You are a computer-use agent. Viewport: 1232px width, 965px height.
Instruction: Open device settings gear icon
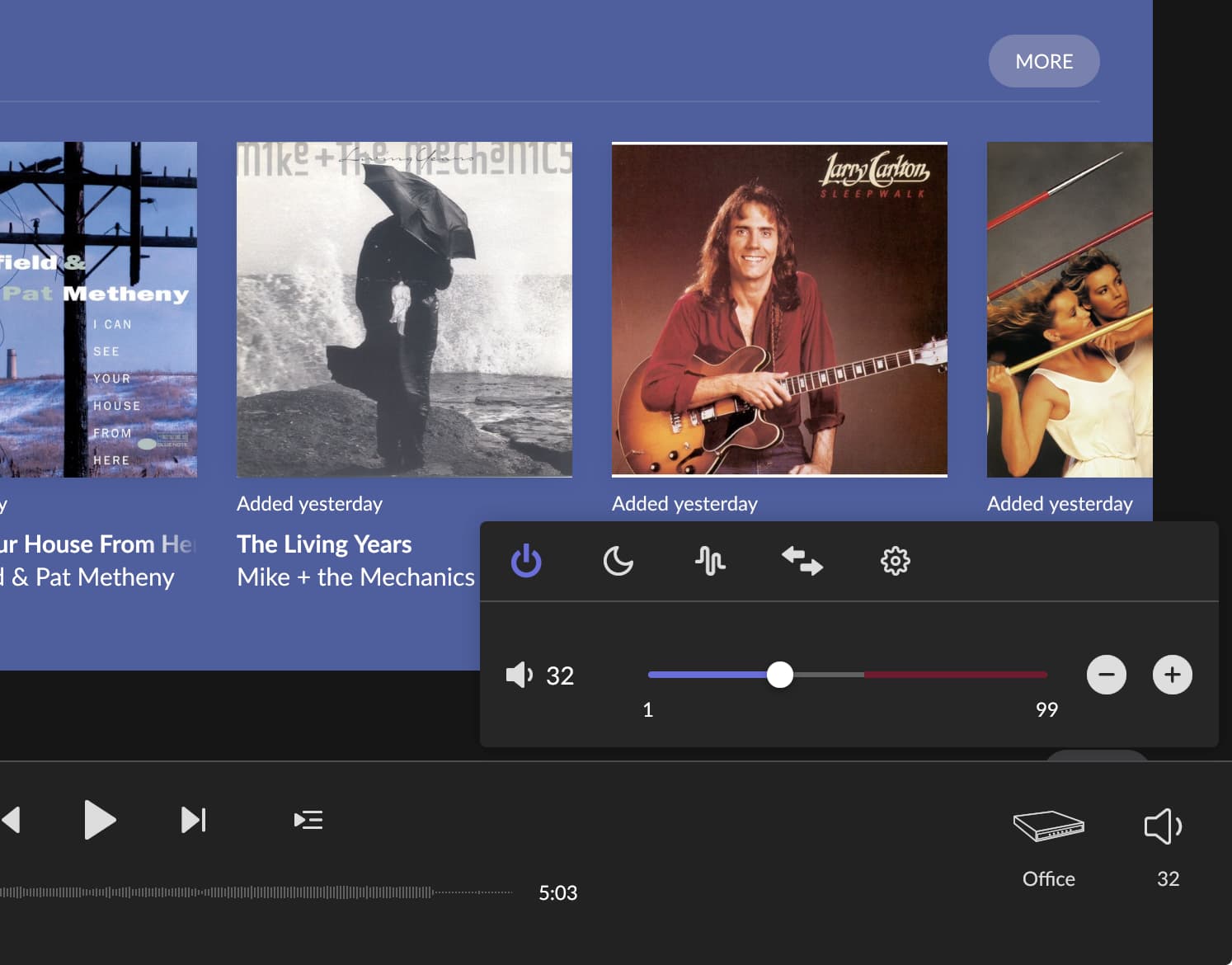895,561
